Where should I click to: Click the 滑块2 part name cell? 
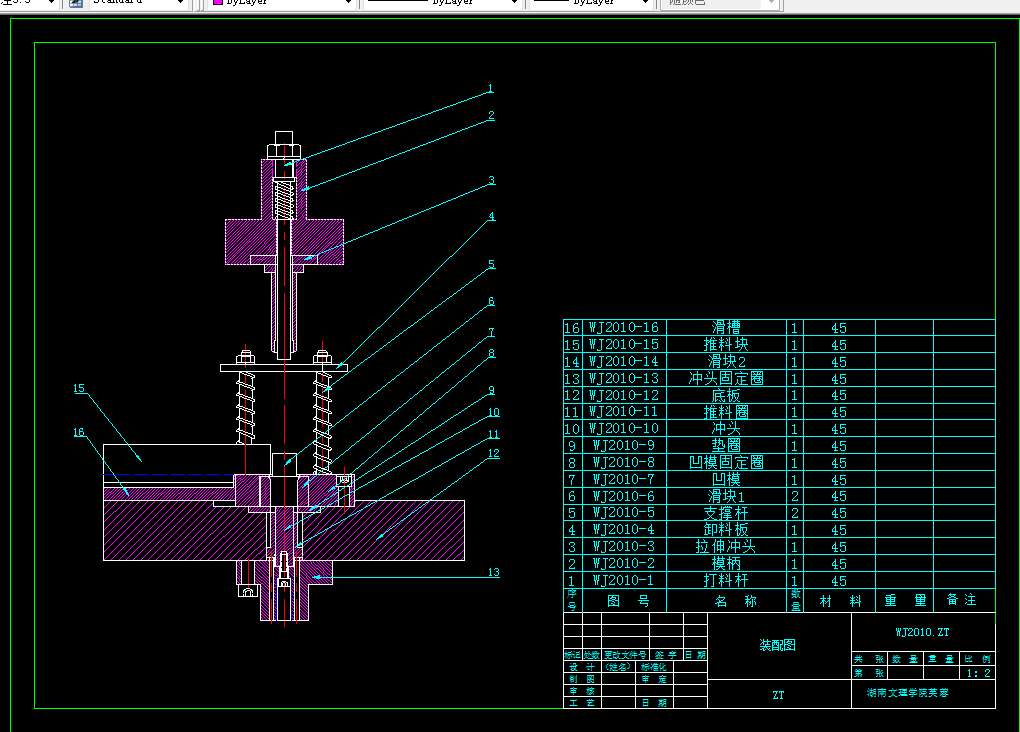pos(726,361)
